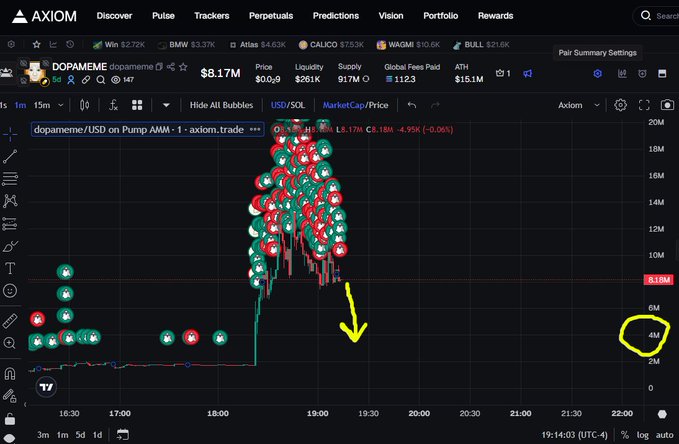
Task: Open the Axiom chart source dropdown
Action: point(579,105)
